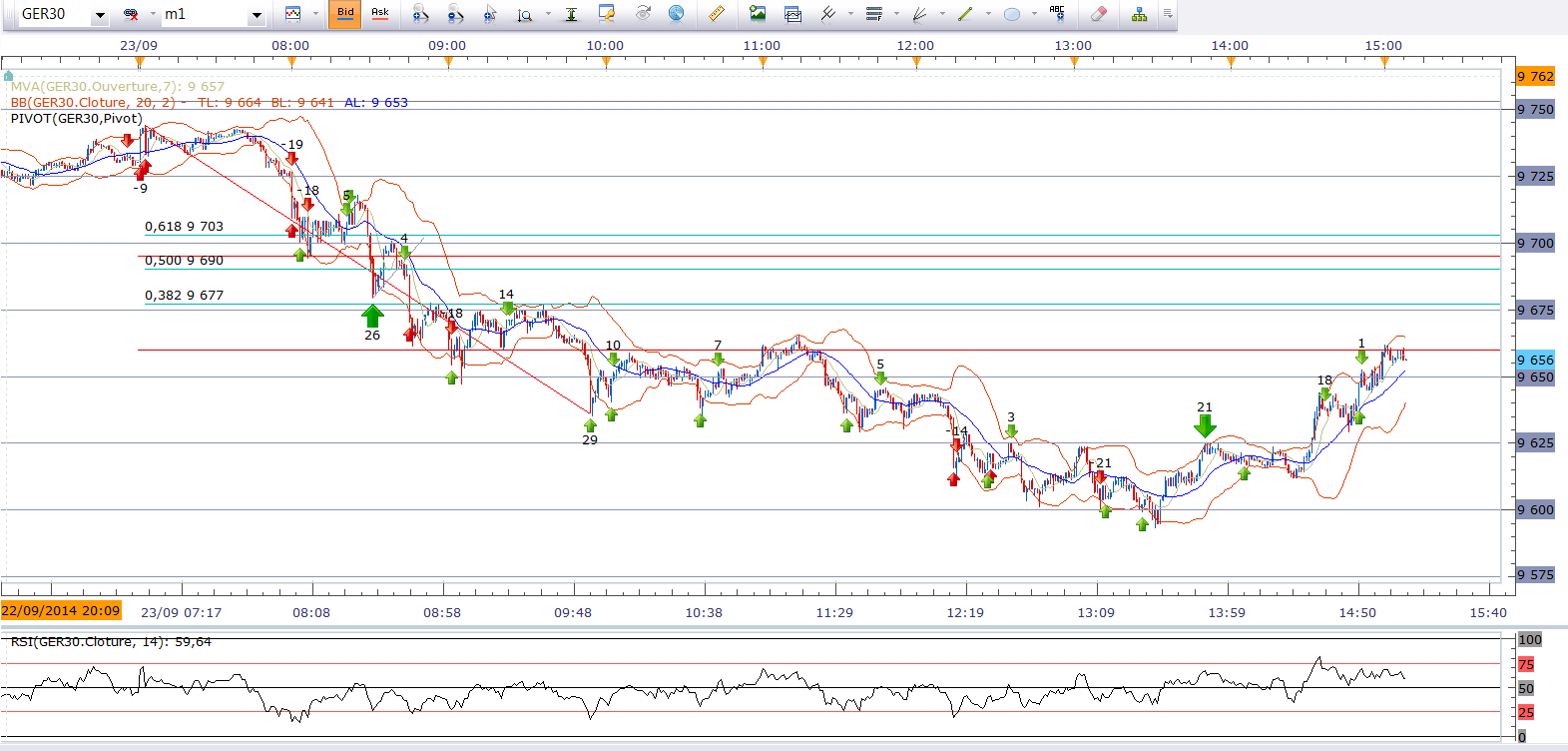The image size is (1568, 751).
Task: Toggle the Ask price display
Action: (380, 14)
